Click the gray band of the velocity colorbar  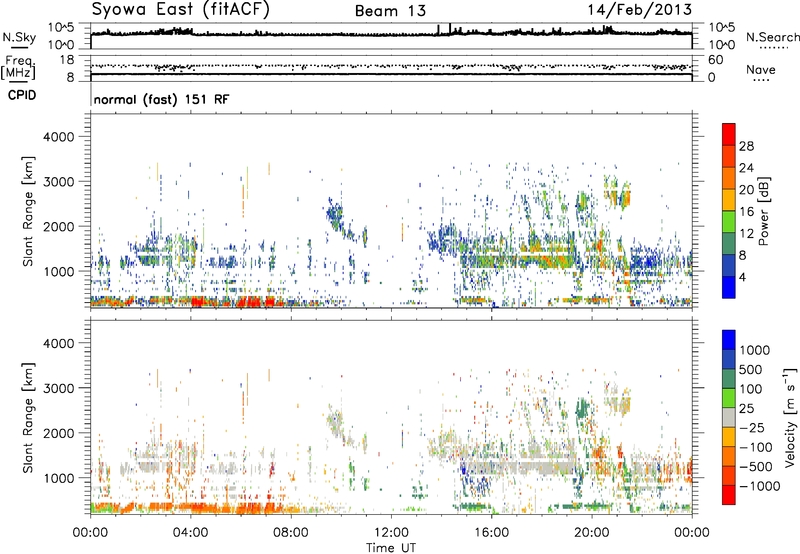pyautogui.click(x=729, y=418)
